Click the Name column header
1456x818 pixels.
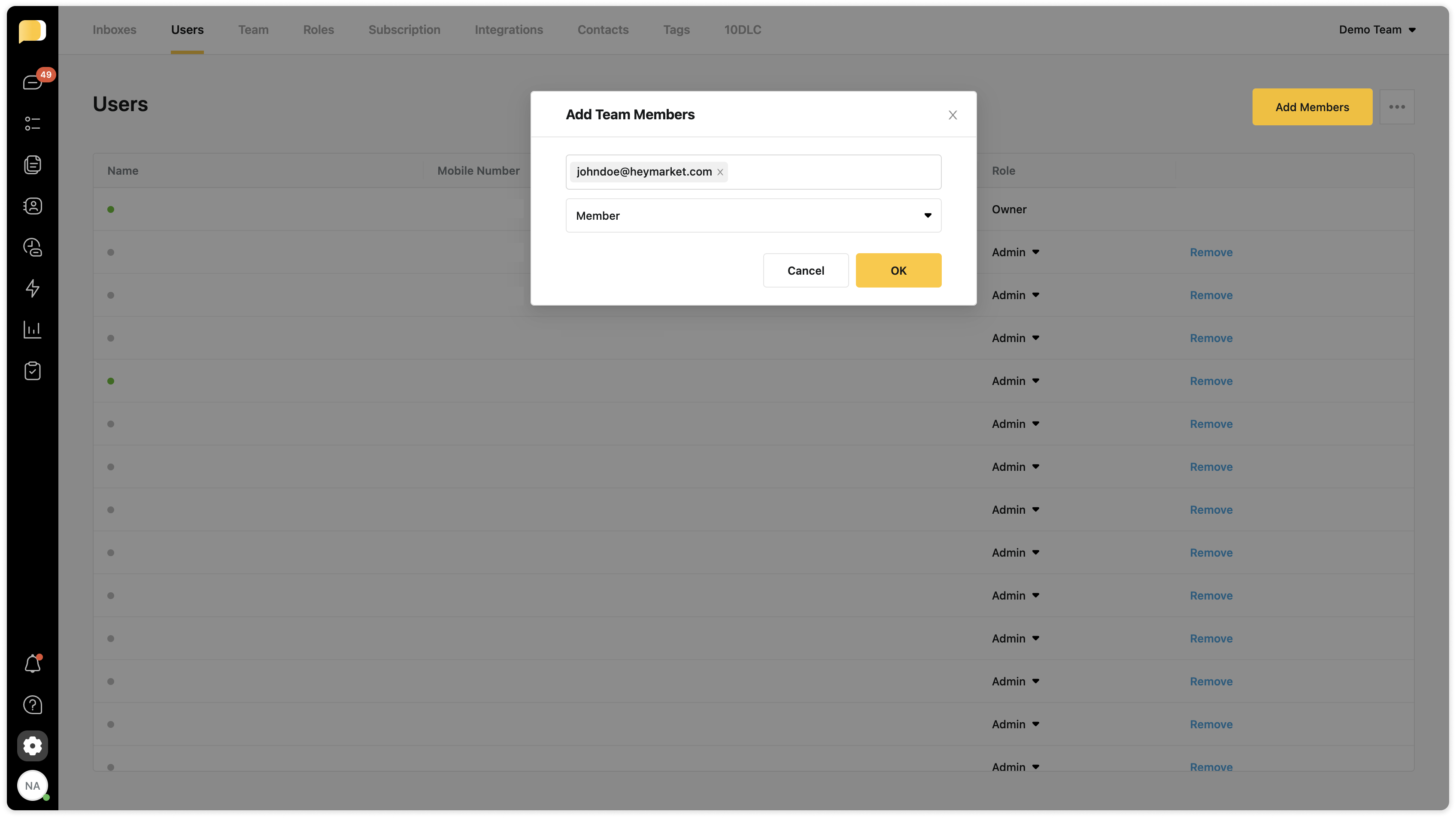(123, 171)
